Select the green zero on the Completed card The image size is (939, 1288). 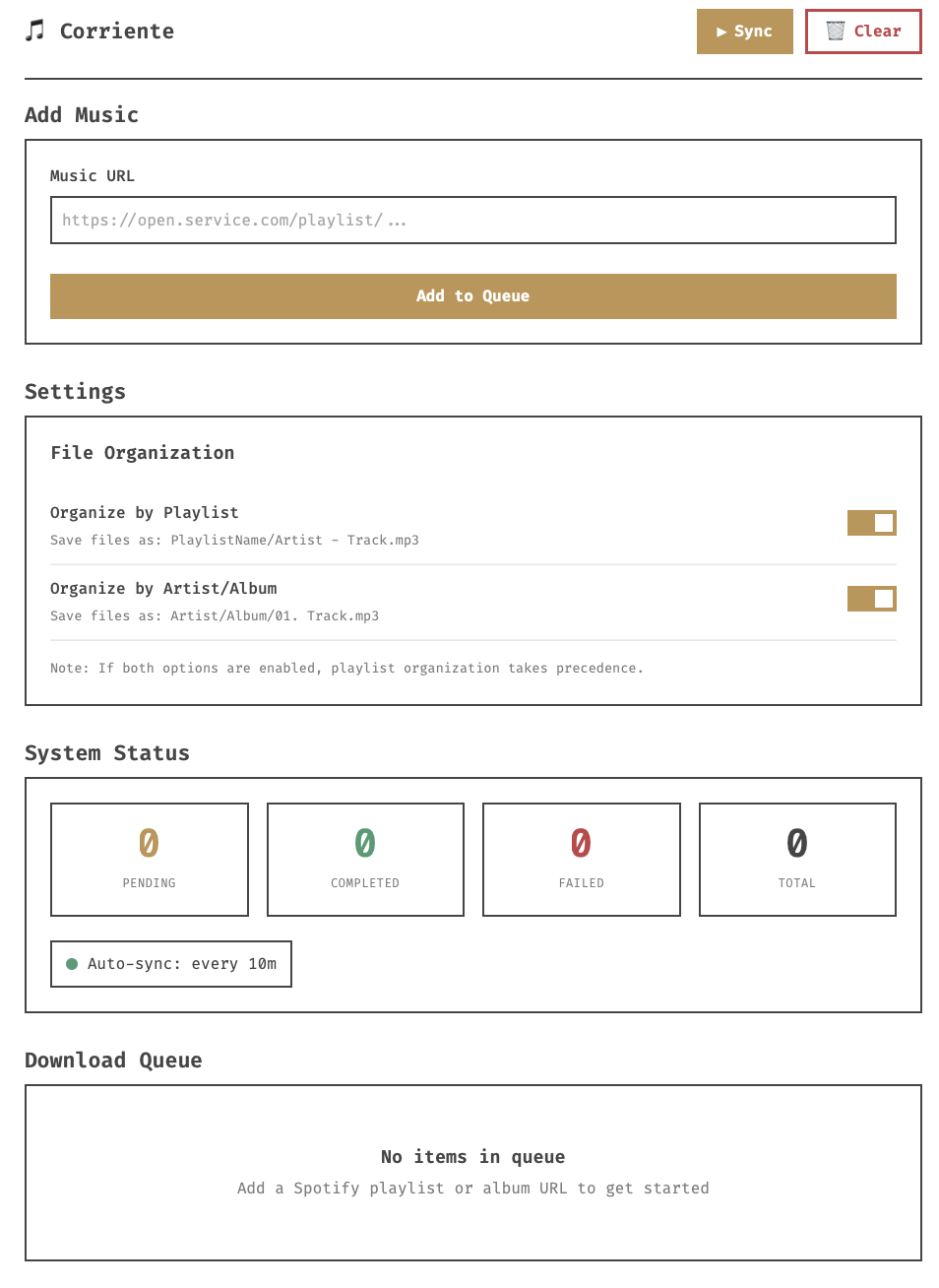365,843
